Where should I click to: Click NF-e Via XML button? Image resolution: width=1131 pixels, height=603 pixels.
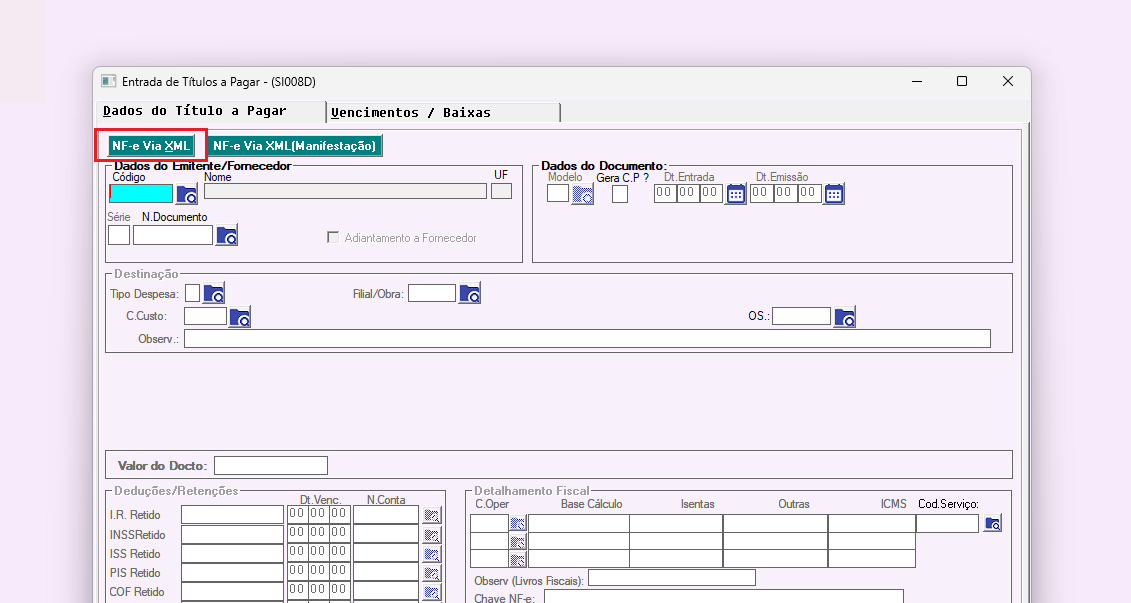pos(151,146)
